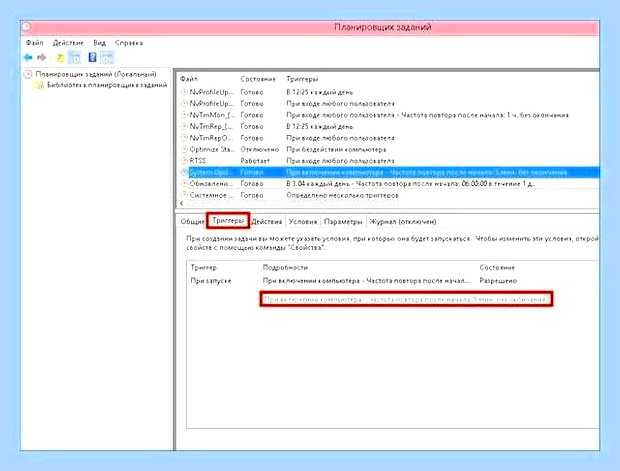Open the Файл menu
620x471 pixels.
(34, 43)
